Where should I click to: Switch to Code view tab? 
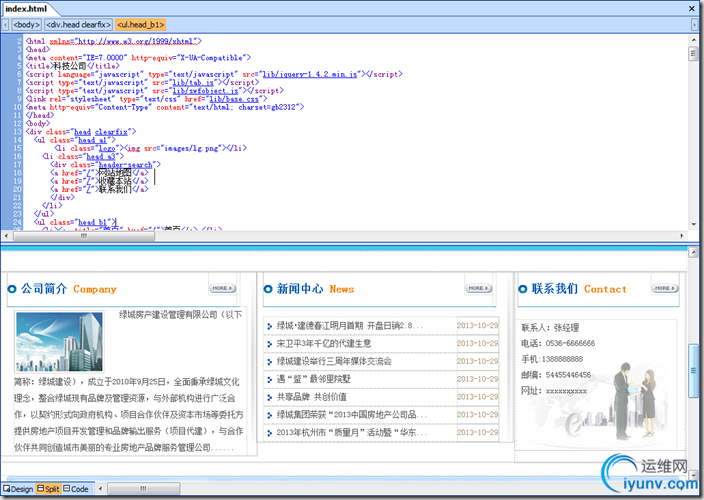click(76, 489)
